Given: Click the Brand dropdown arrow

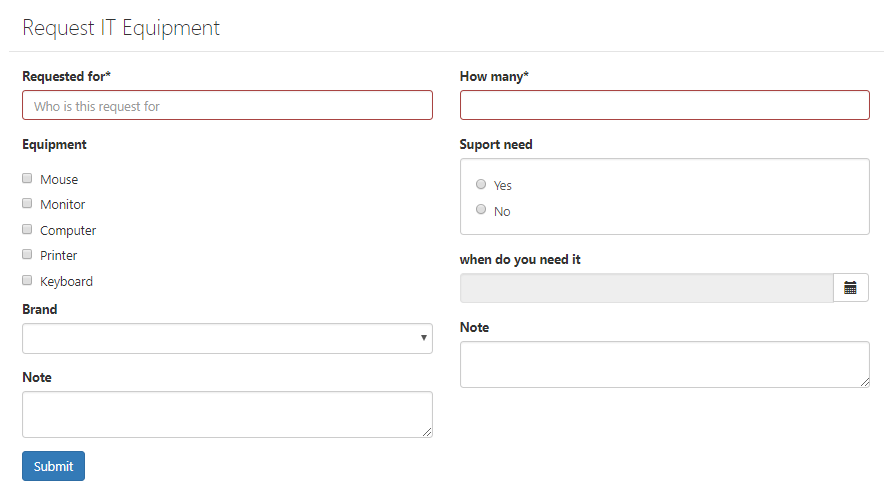Looking at the screenshot, I should click(x=424, y=338).
